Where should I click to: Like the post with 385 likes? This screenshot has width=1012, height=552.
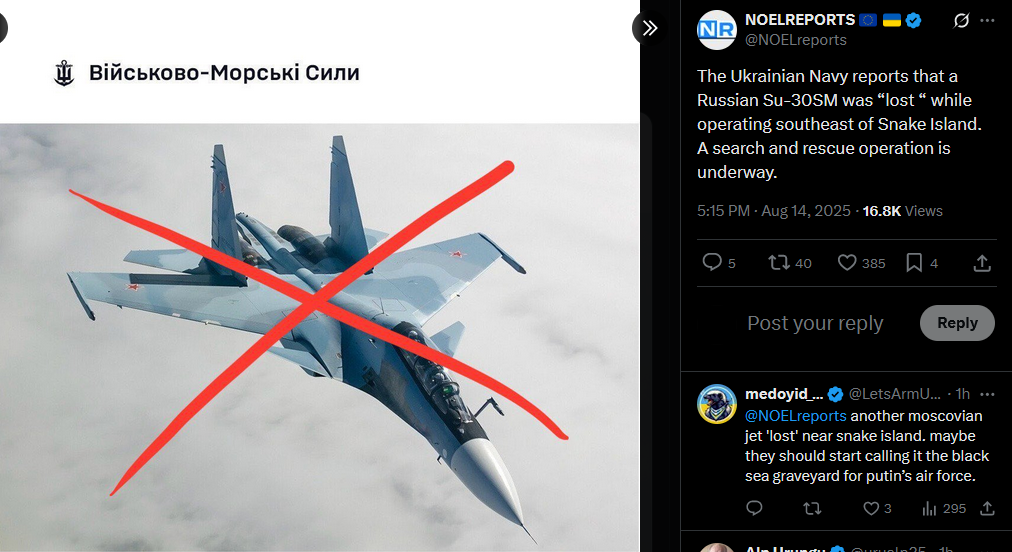pyautogui.click(x=861, y=263)
